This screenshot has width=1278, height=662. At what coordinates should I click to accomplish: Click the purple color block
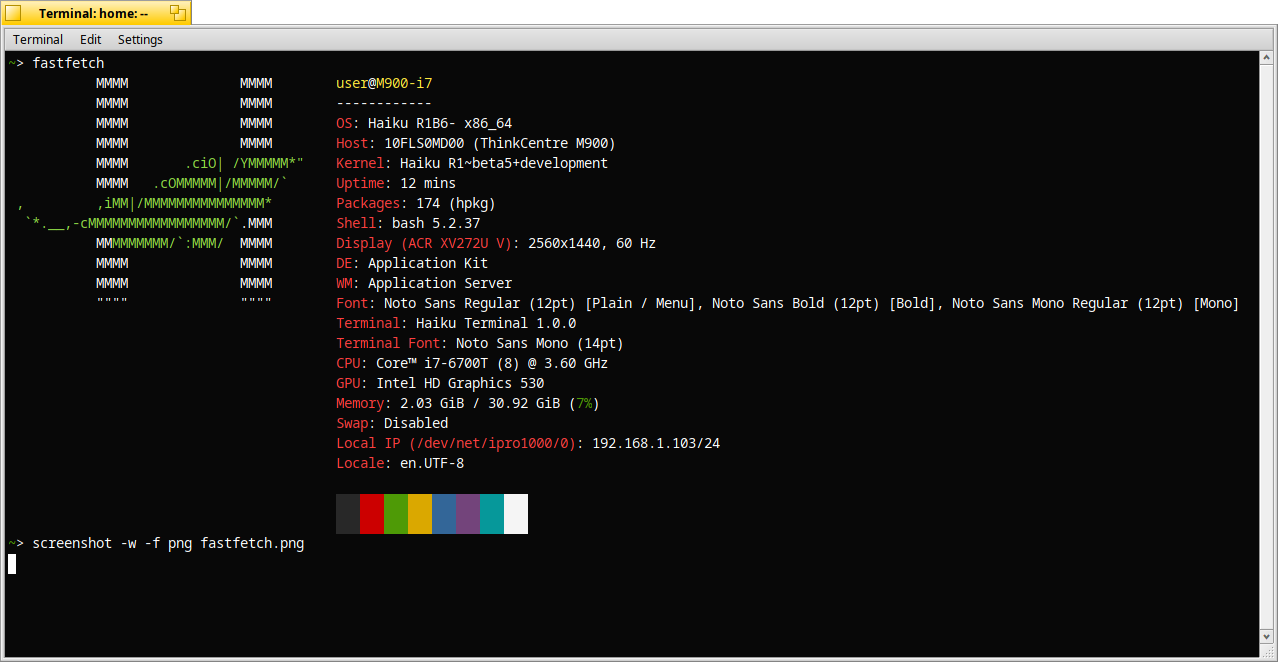pyautogui.click(x=468, y=514)
